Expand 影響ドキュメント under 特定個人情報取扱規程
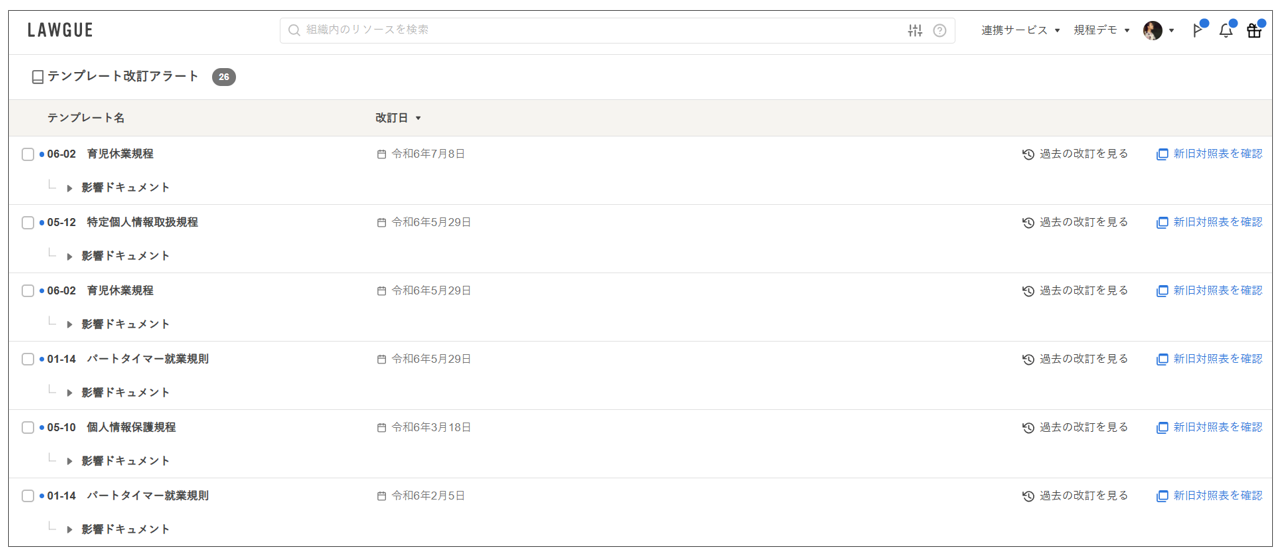The image size is (1282, 556). pyautogui.click(x=70, y=256)
